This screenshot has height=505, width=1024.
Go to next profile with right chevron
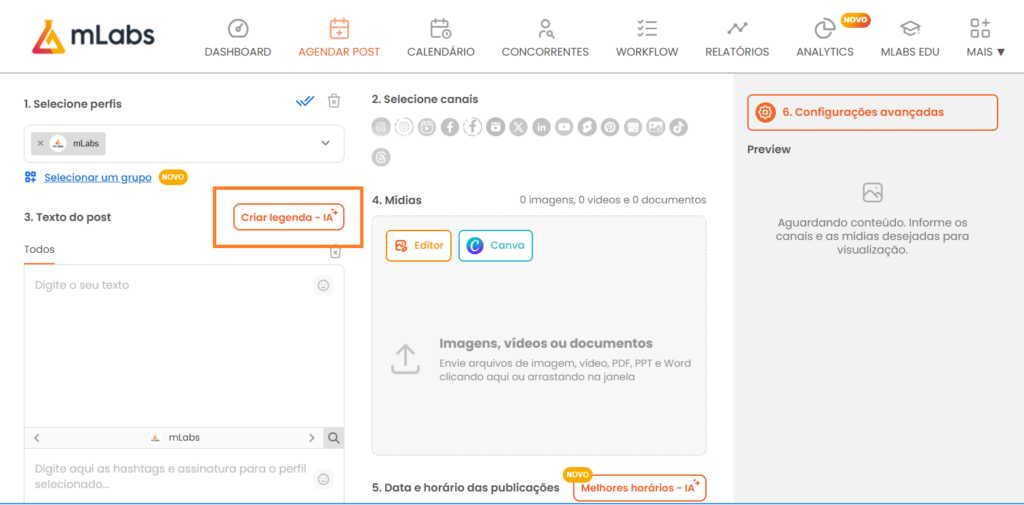[312, 438]
